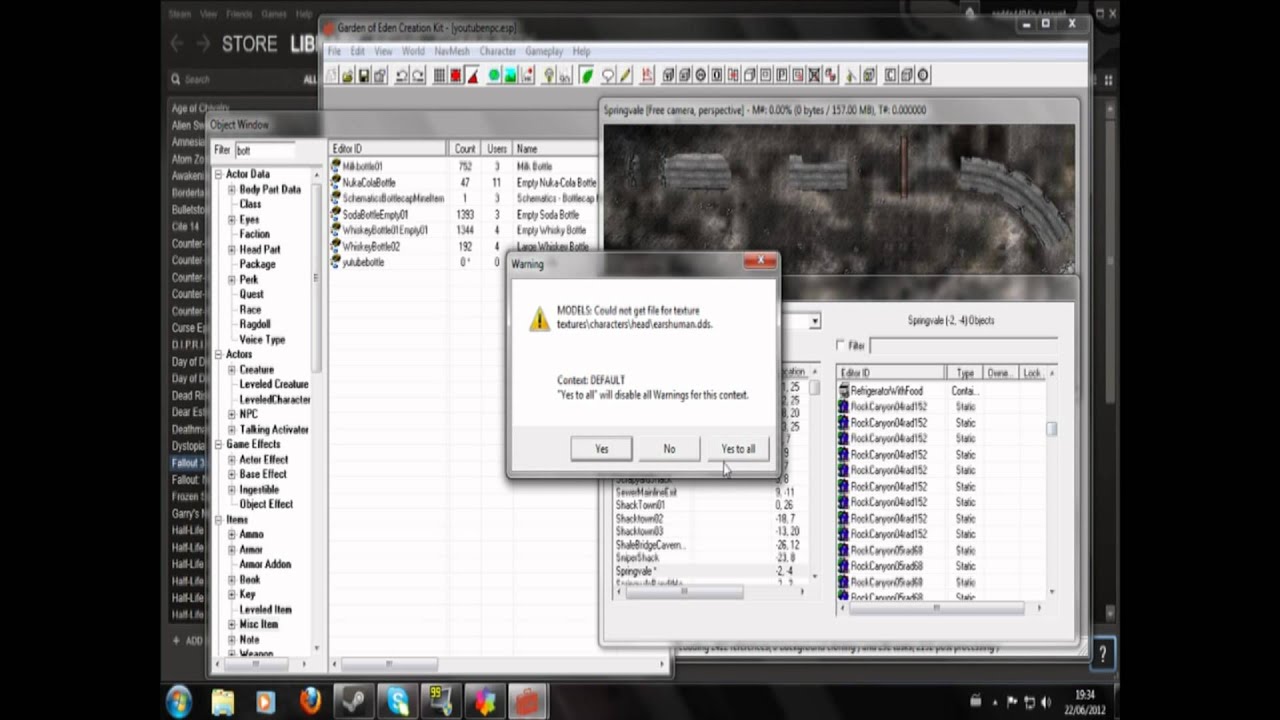Image resolution: width=1280 pixels, height=720 pixels.
Task: Switch to Steam from the taskbar
Action: tap(354, 701)
